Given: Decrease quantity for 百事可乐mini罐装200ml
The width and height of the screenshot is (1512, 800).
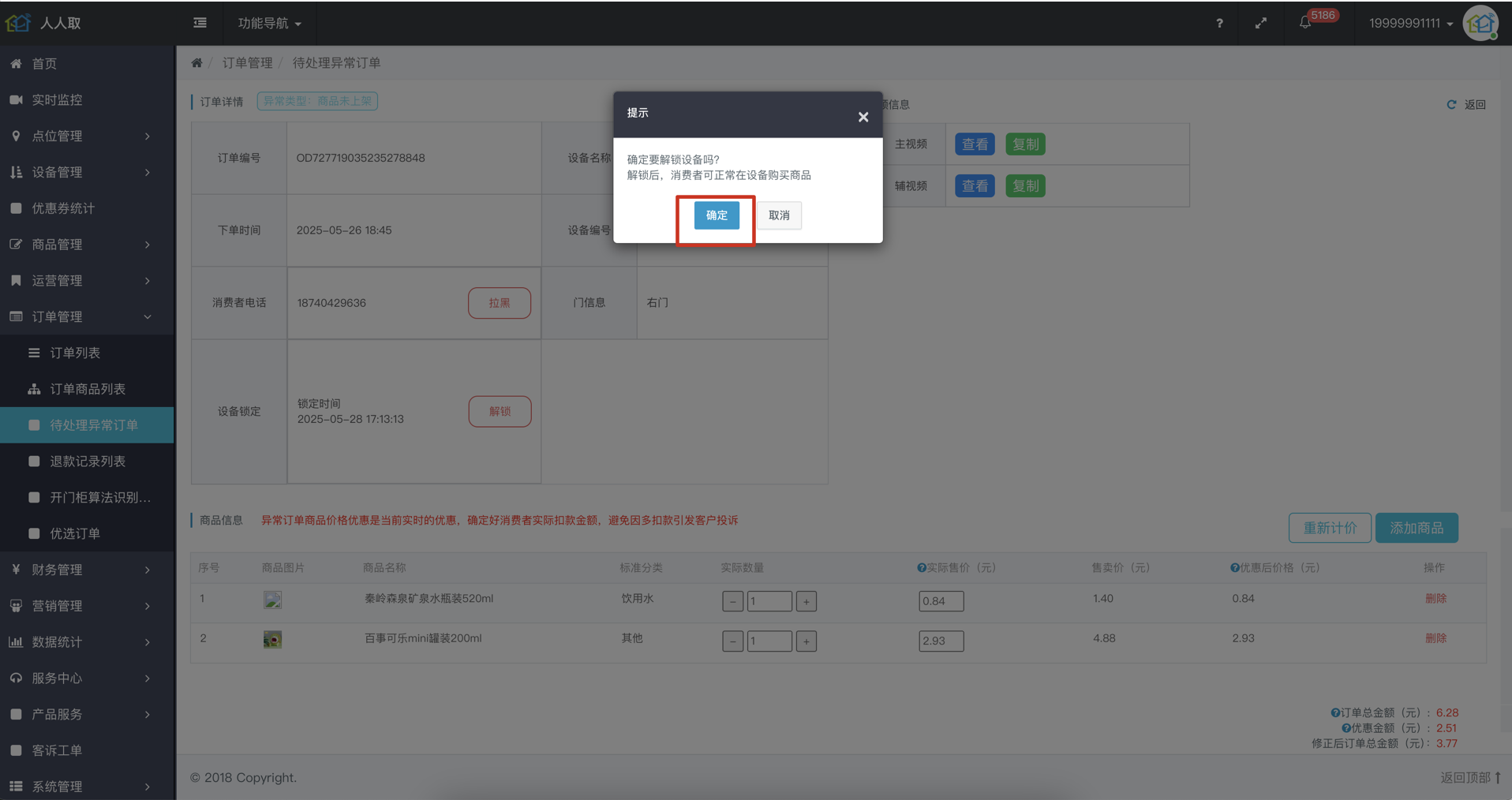Looking at the screenshot, I should (x=732, y=641).
